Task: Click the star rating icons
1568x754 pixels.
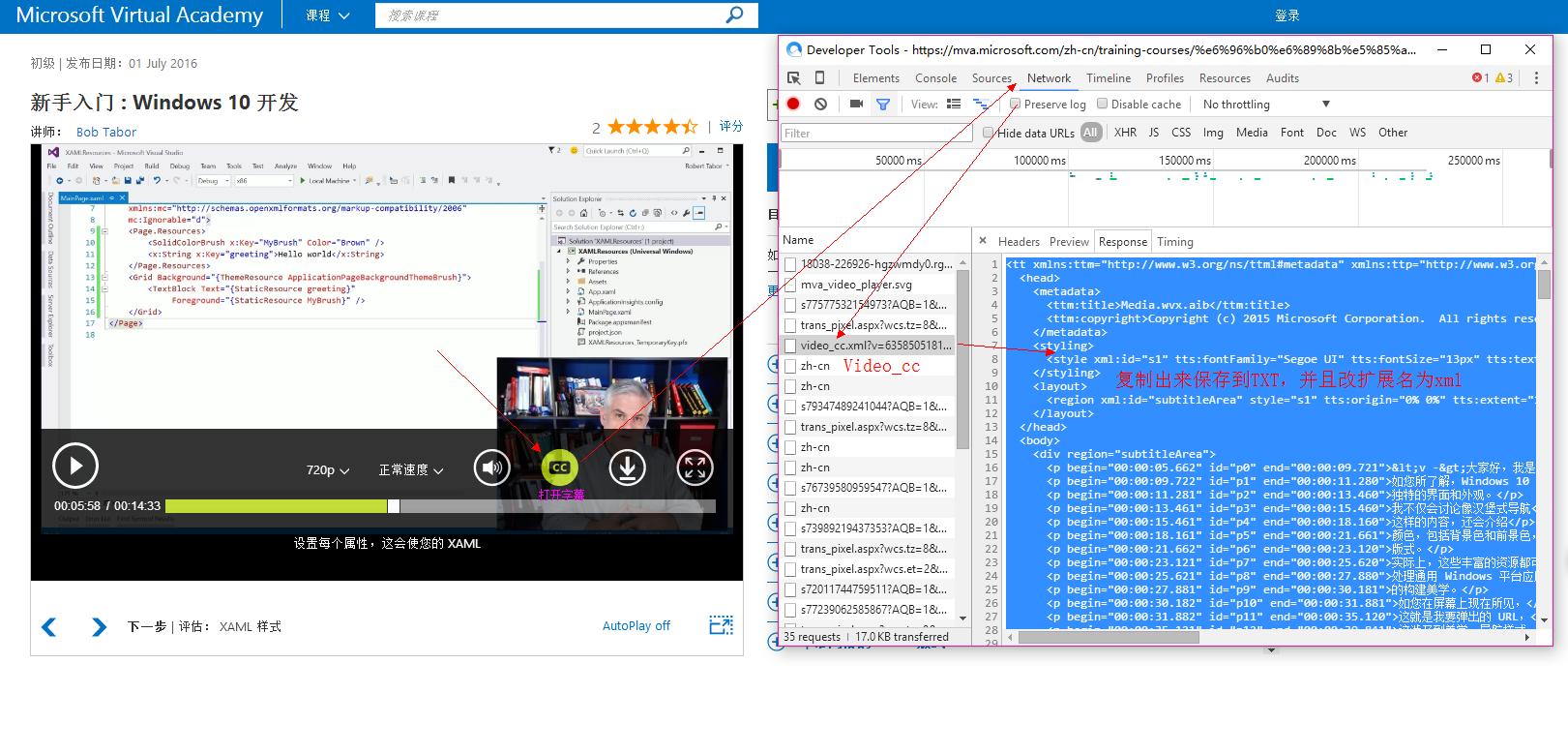Action: tap(653, 127)
